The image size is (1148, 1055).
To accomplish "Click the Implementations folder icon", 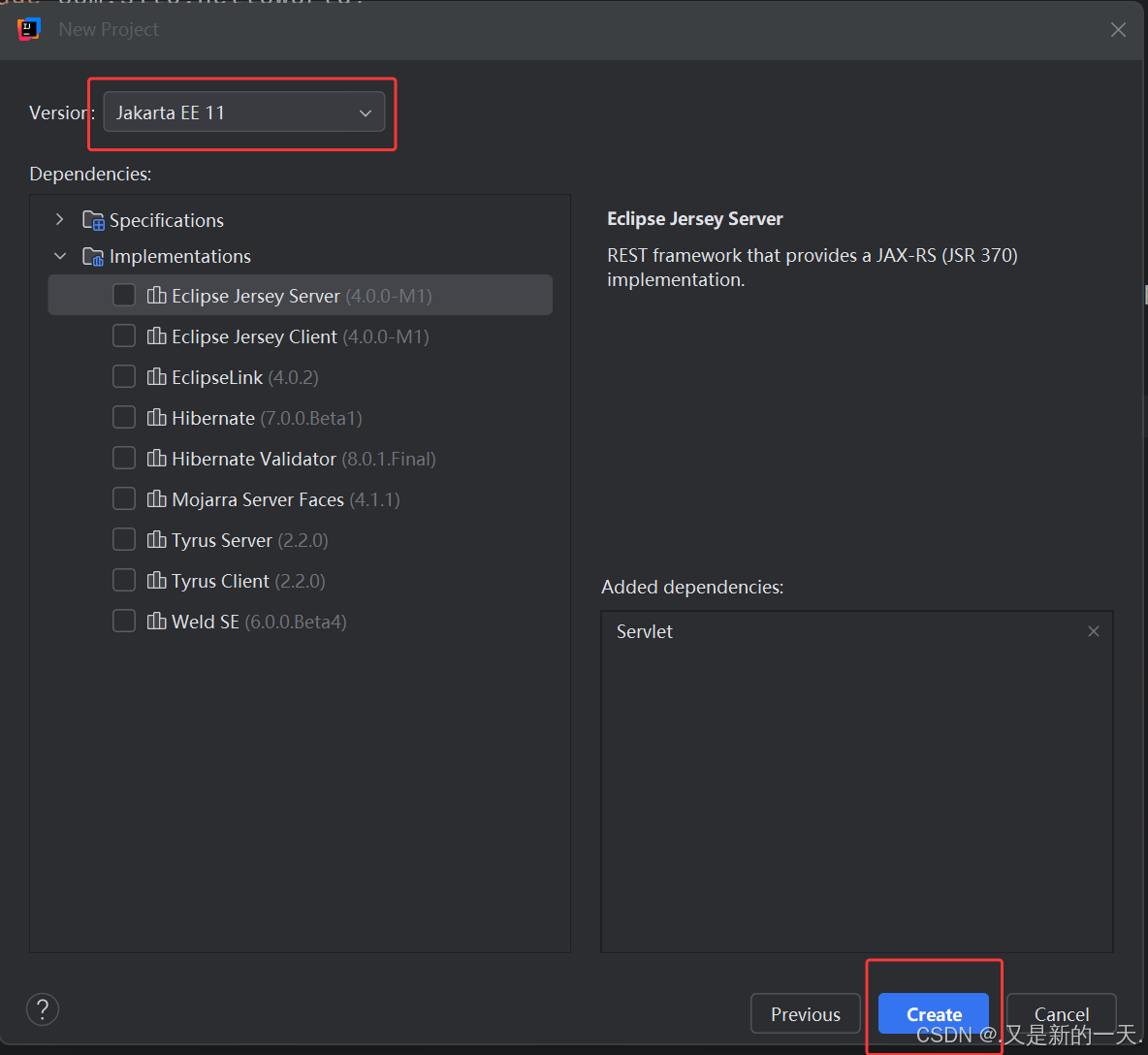I will click(93, 256).
